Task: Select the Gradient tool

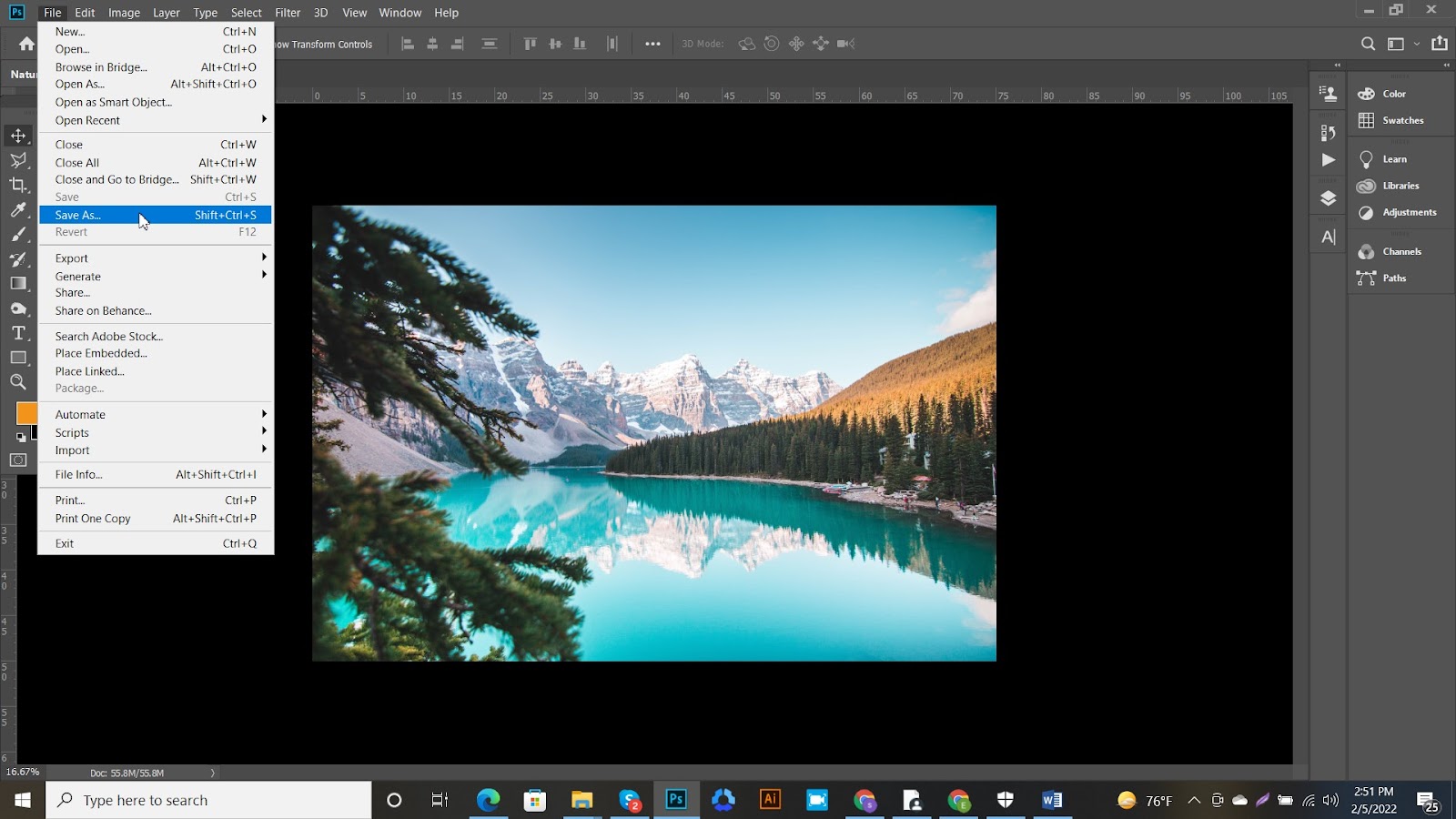Action: 18,284
